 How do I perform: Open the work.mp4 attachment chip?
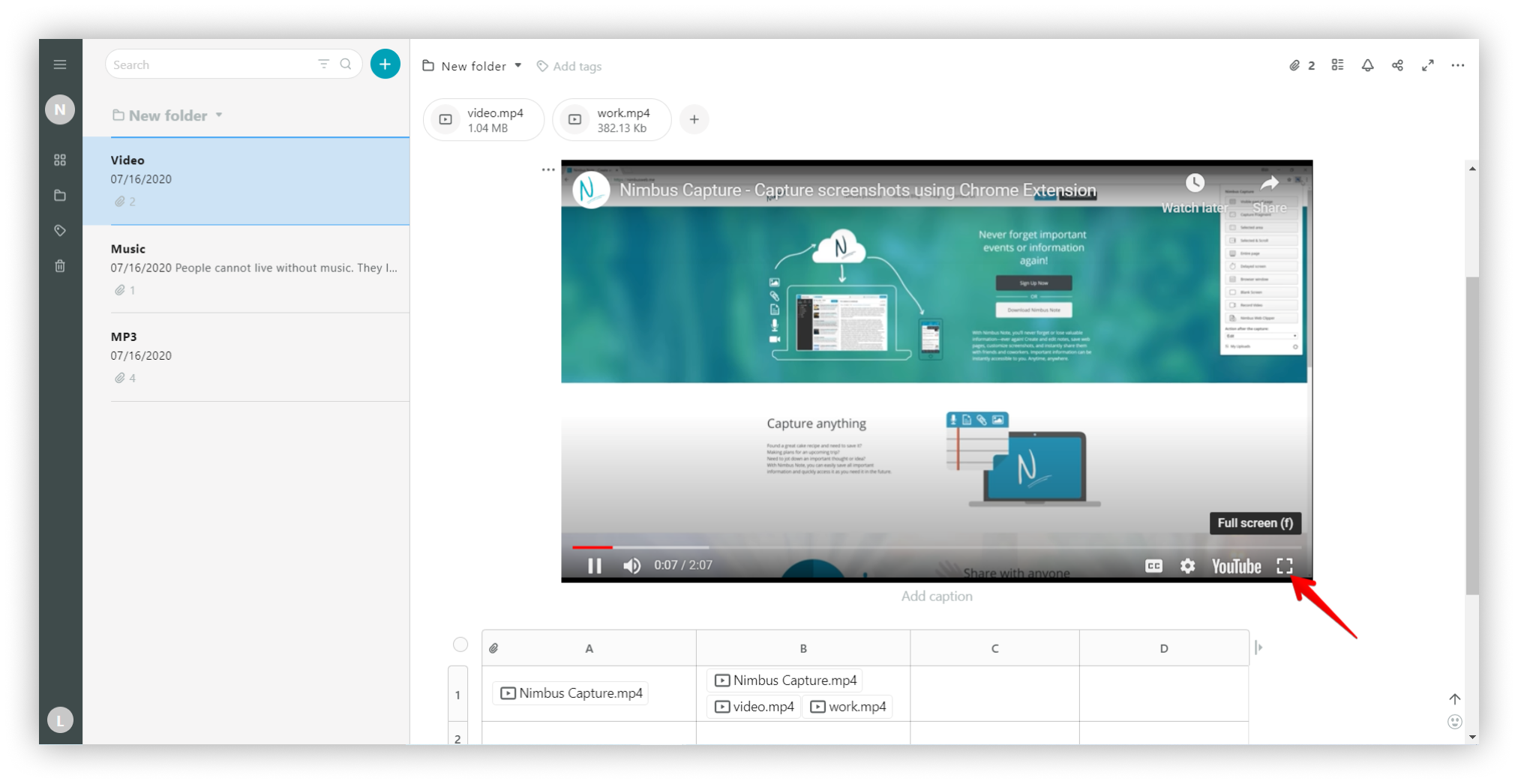pyautogui.click(x=612, y=120)
